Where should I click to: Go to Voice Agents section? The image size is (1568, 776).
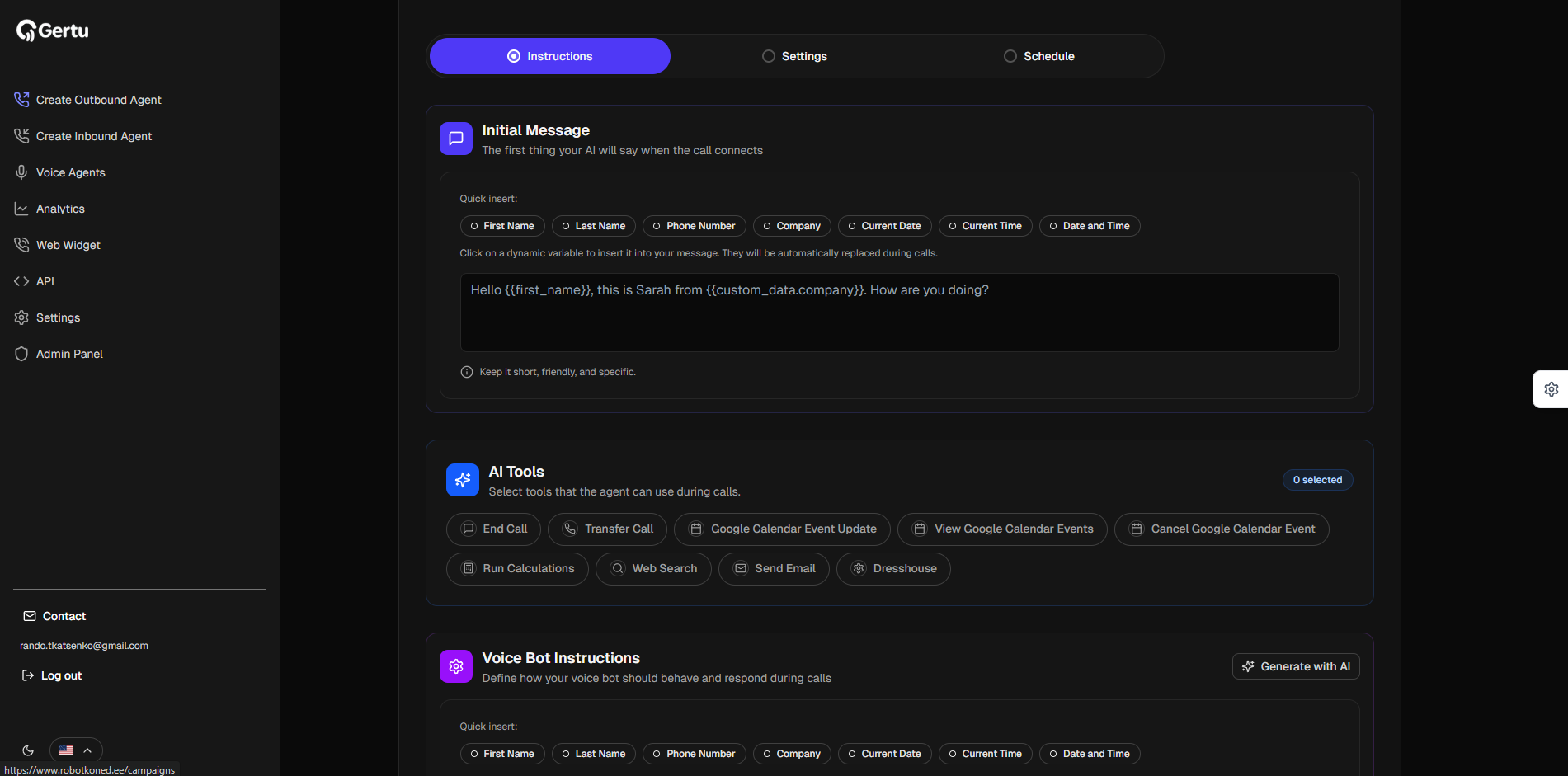(70, 172)
